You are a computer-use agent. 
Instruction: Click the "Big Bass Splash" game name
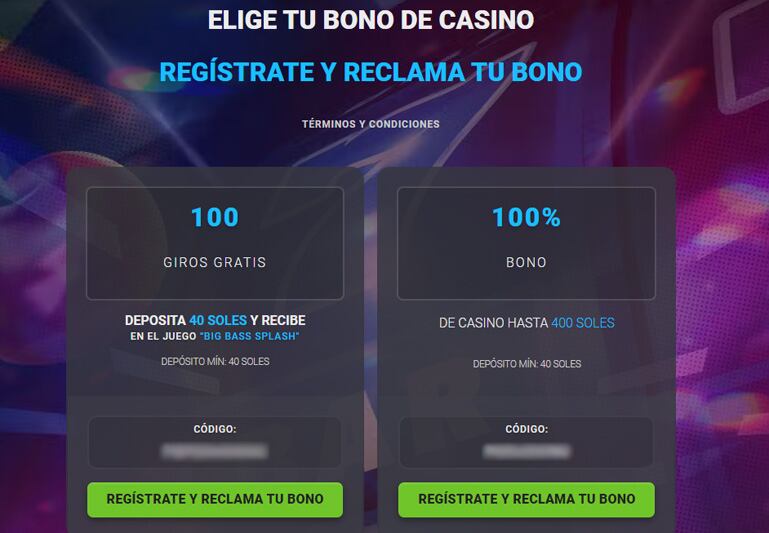(249, 337)
